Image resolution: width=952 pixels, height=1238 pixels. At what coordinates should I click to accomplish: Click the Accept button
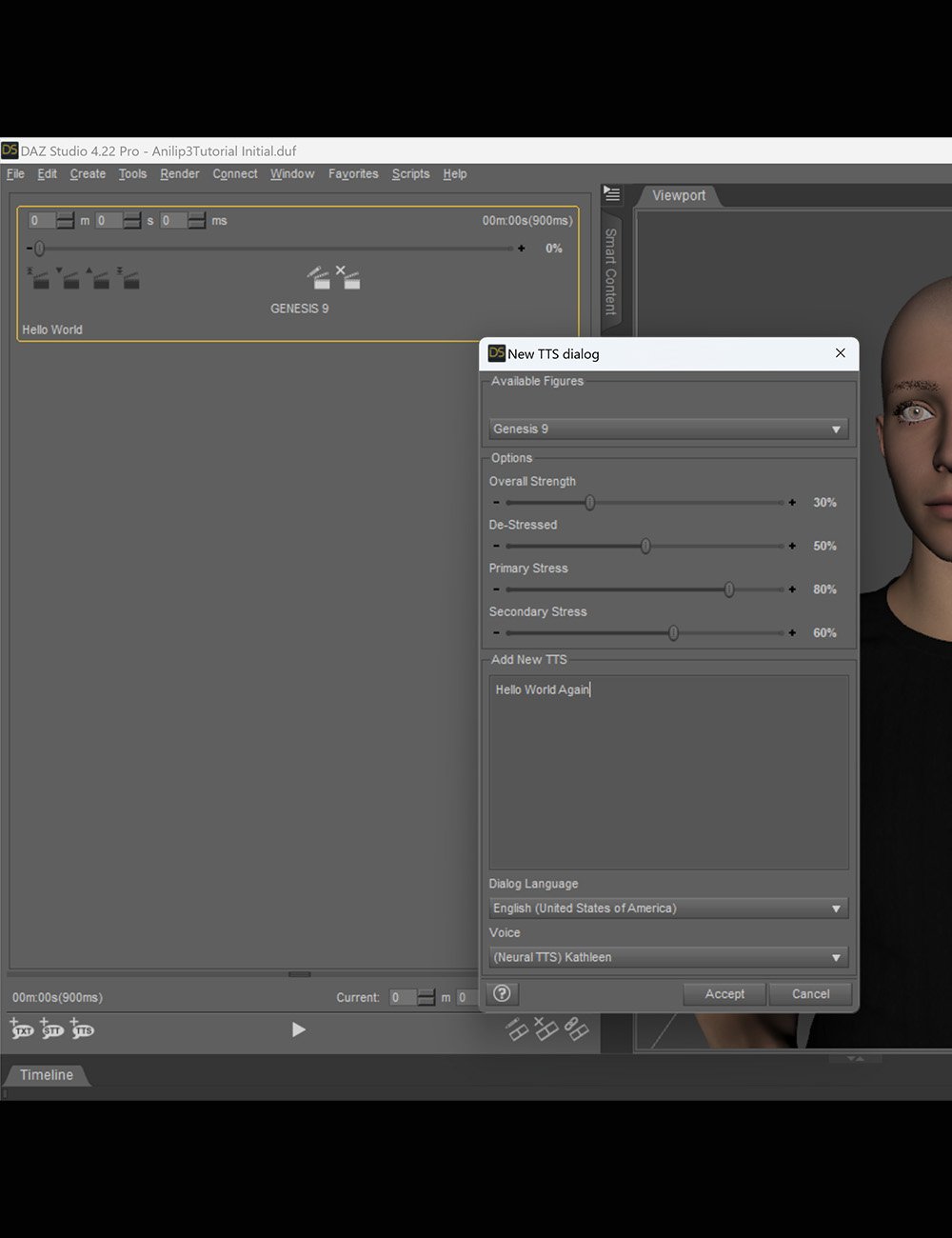point(724,993)
